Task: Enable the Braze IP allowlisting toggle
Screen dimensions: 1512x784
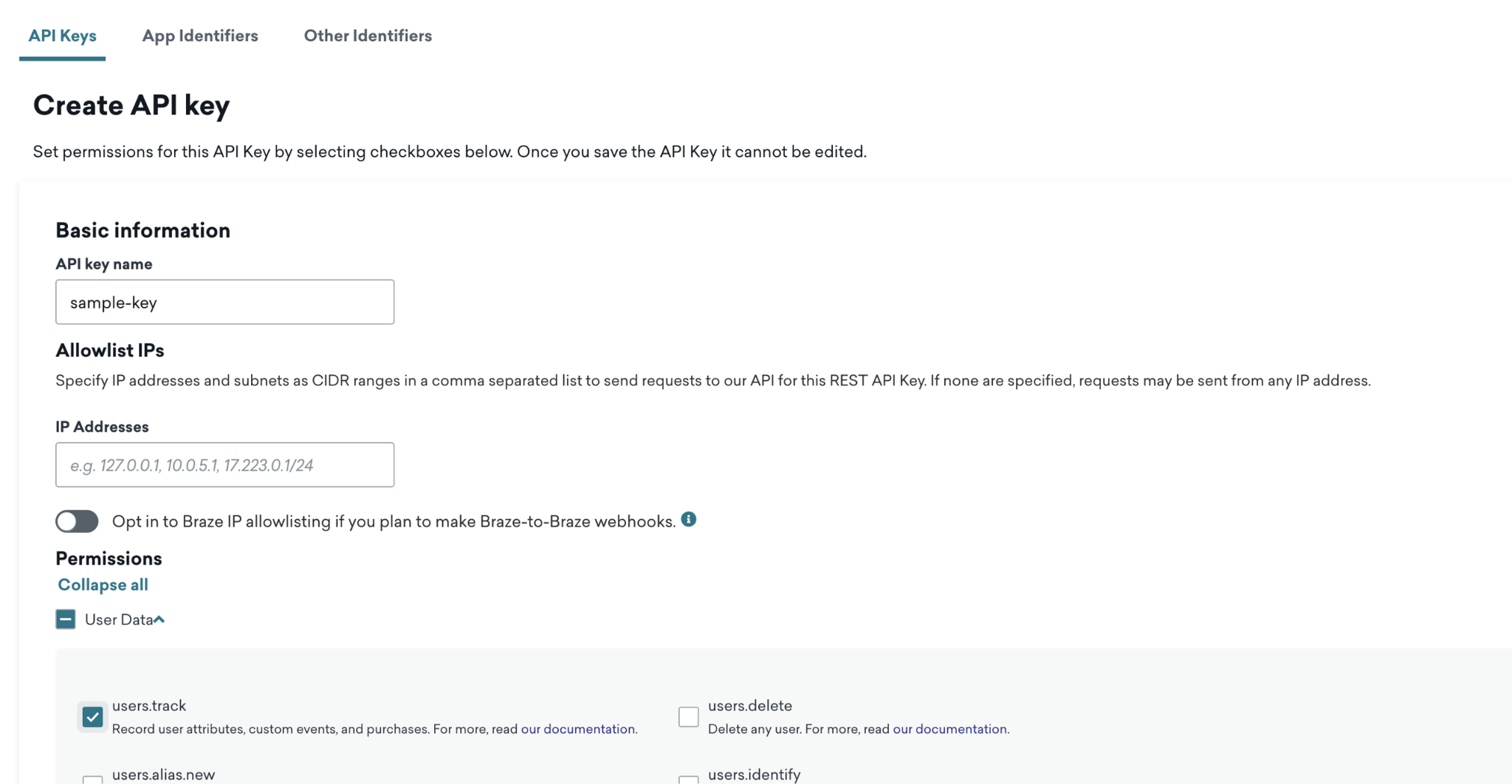Action: tap(77, 521)
